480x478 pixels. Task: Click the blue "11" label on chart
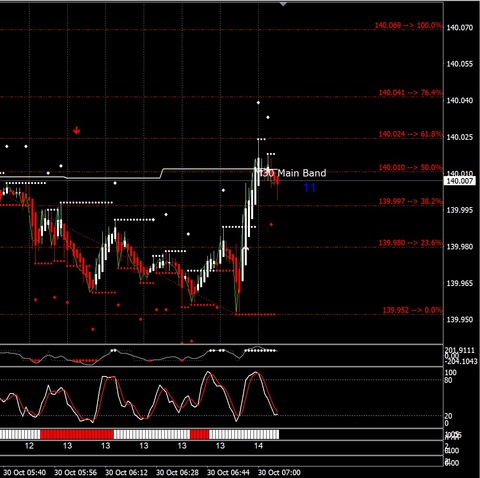click(x=309, y=188)
